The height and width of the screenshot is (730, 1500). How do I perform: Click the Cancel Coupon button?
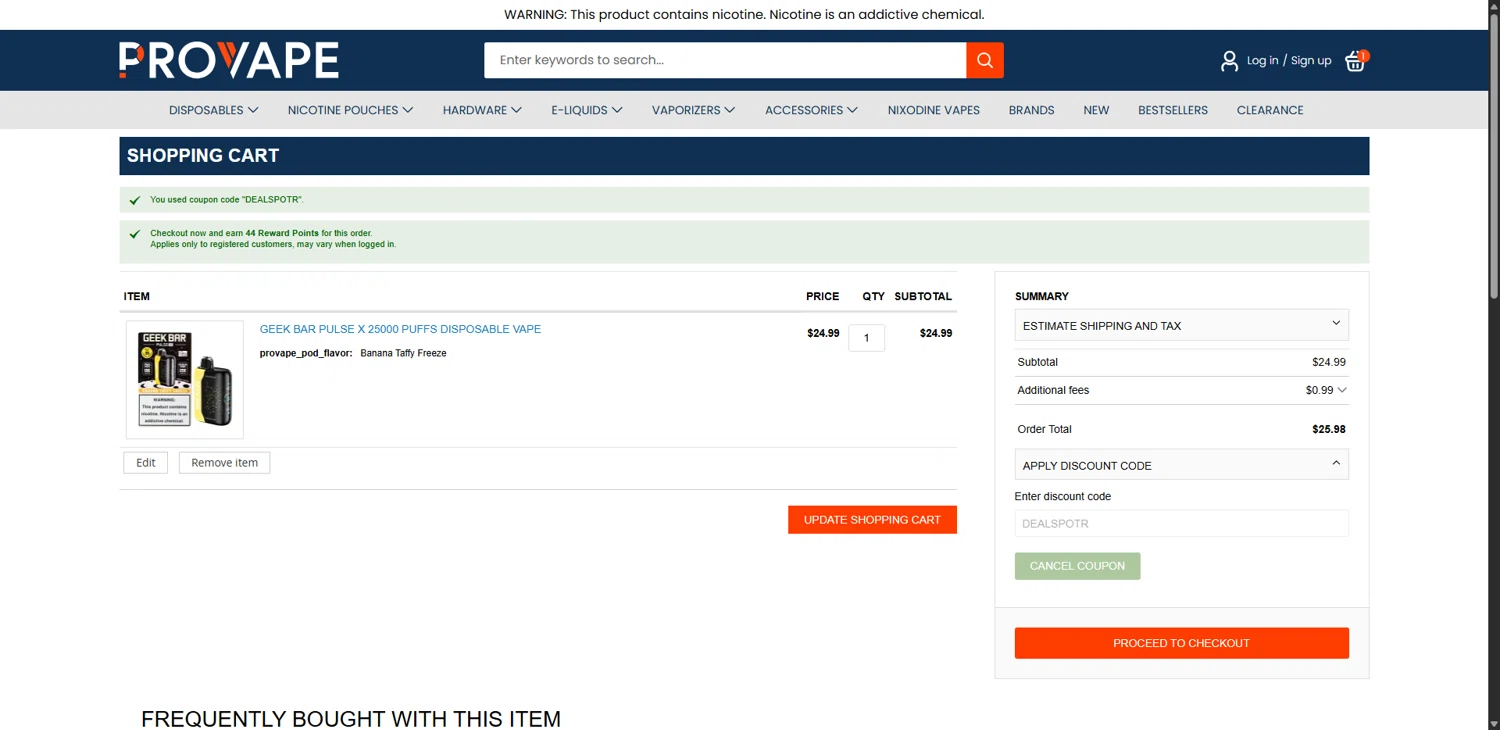point(1078,566)
